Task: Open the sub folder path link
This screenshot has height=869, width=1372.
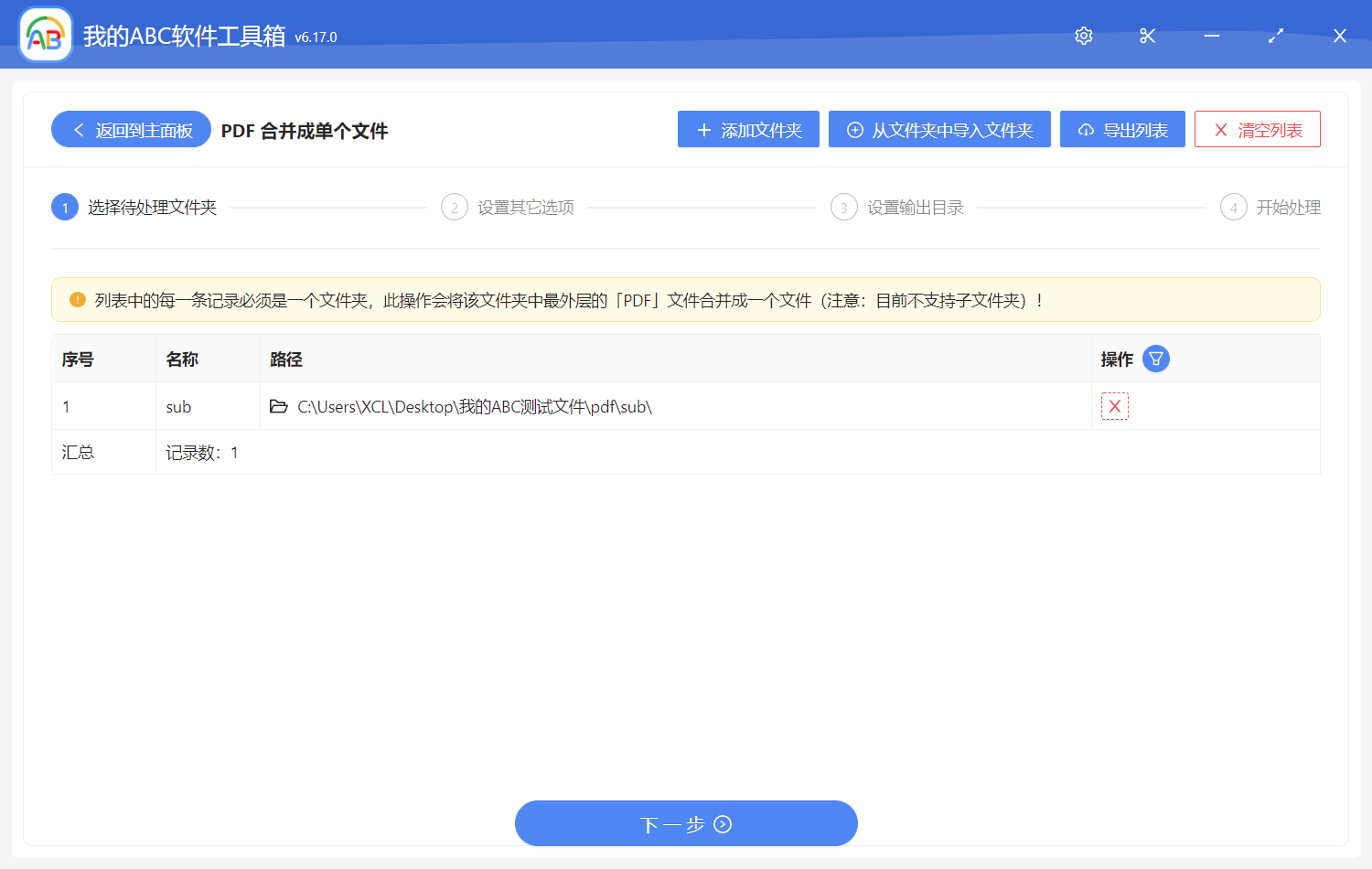Action: (x=474, y=406)
